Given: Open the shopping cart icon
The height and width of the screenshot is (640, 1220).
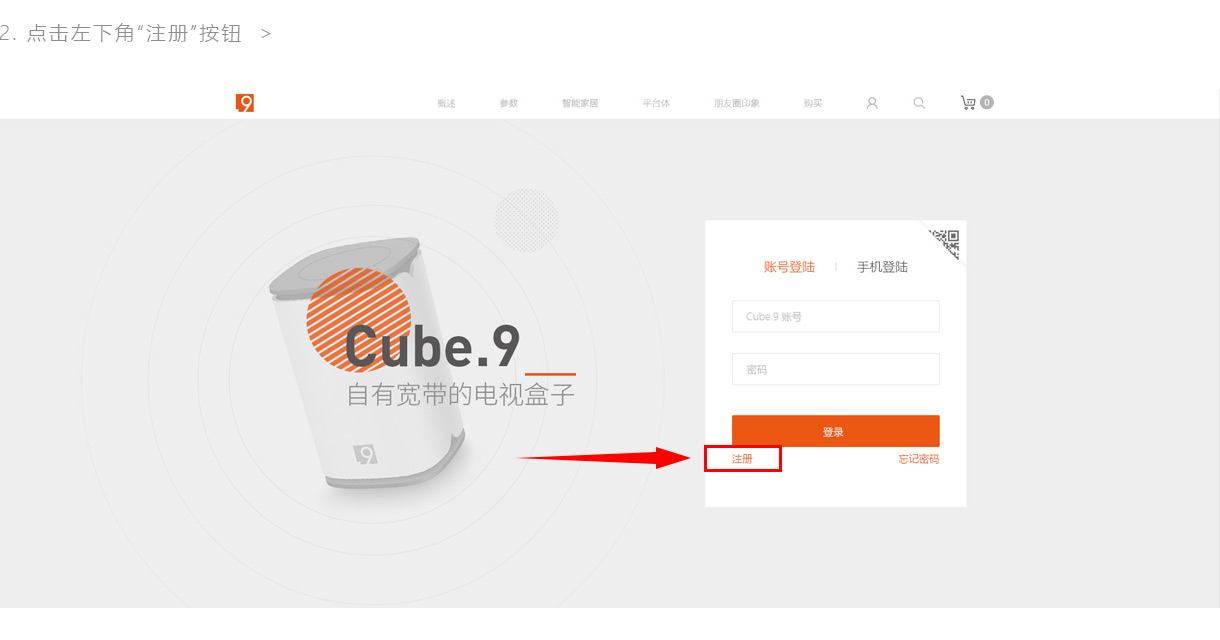Looking at the screenshot, I should pos(968,103).
